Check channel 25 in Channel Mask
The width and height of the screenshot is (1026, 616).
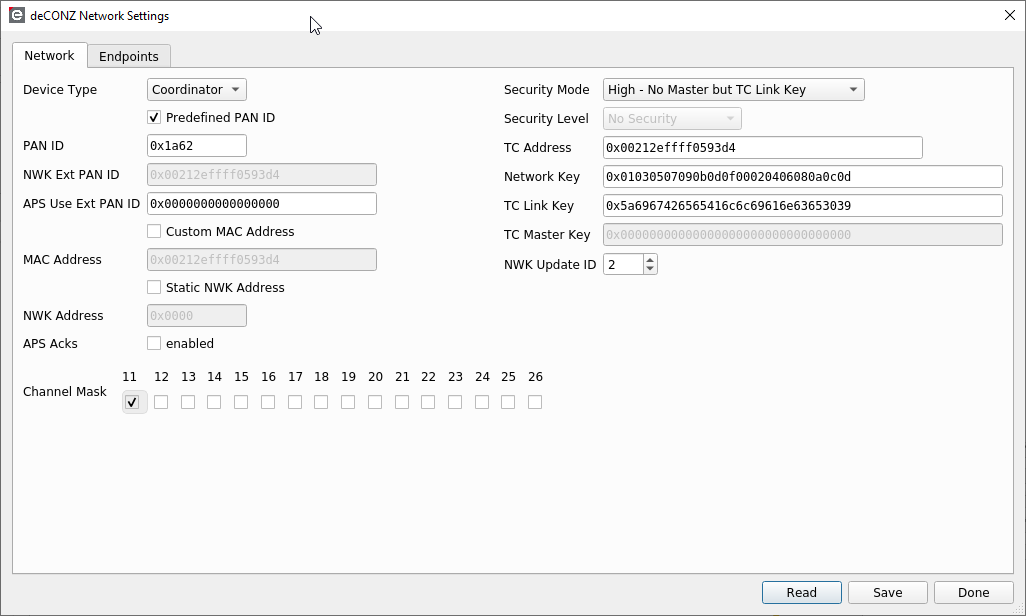click(x=508, y=402)
